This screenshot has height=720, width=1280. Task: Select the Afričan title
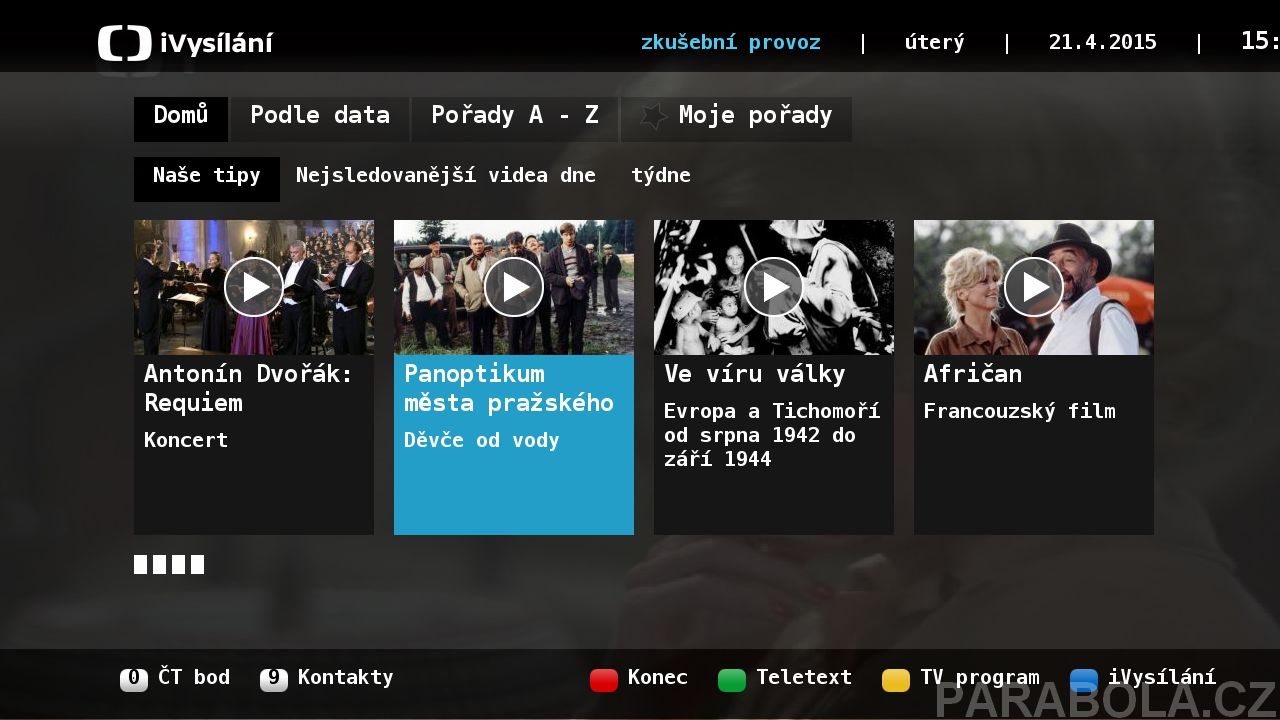(x=973, y=374)
